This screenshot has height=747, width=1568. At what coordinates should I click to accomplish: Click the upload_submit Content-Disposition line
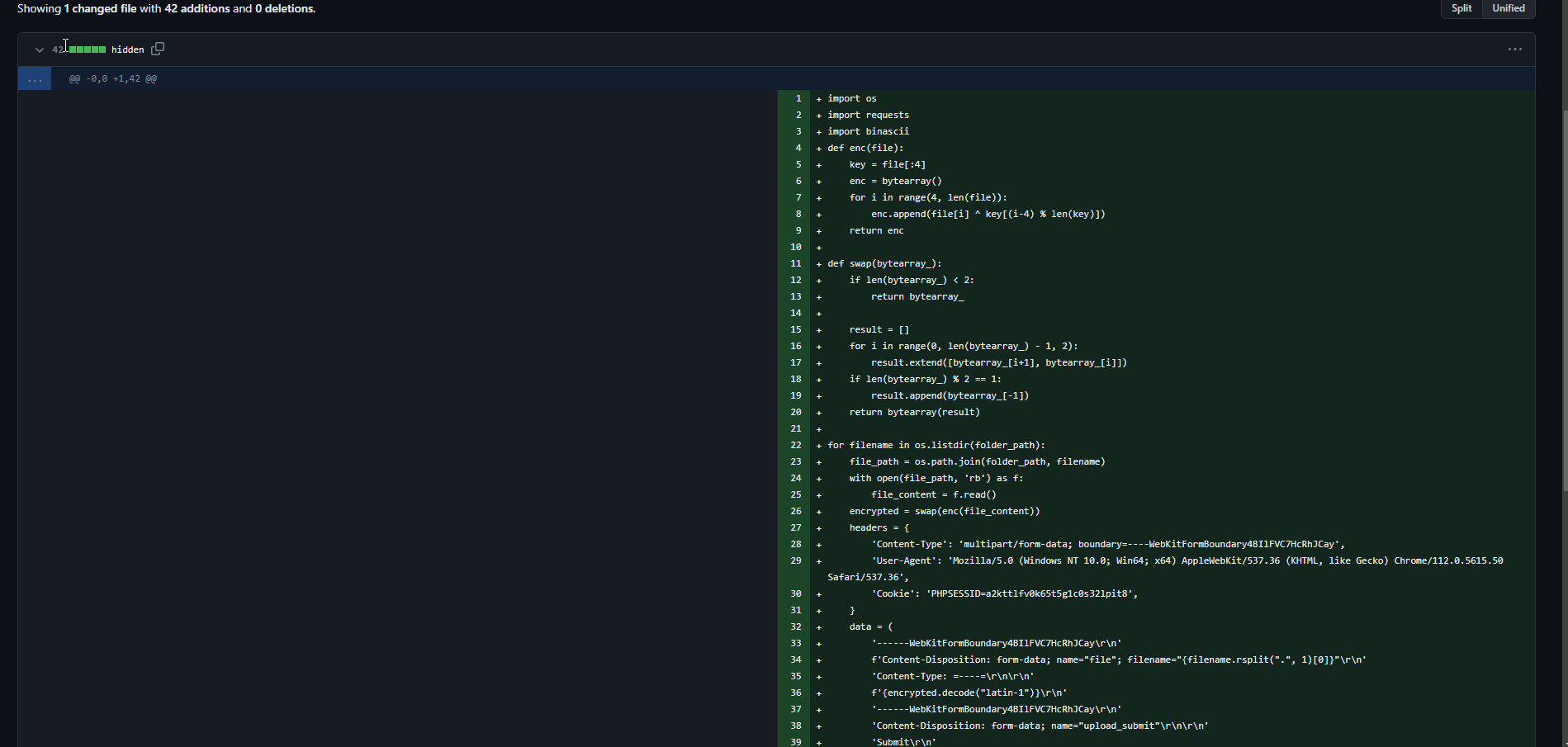click(1040, 726)
